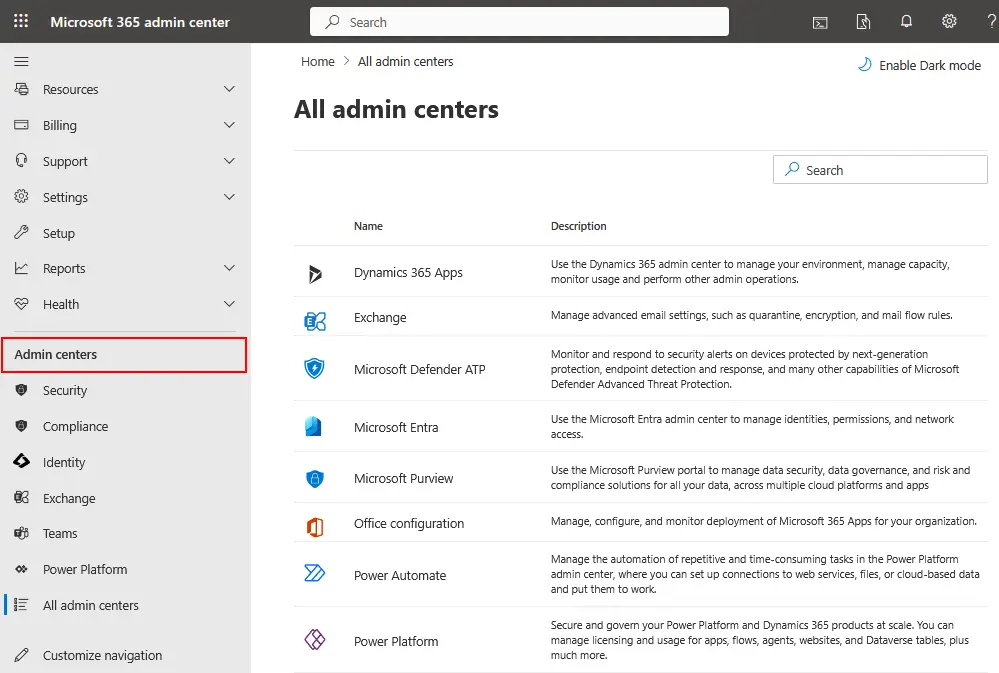999x673 pixels.
Task: Click the Support headset icon
Action: coord(21,161)
